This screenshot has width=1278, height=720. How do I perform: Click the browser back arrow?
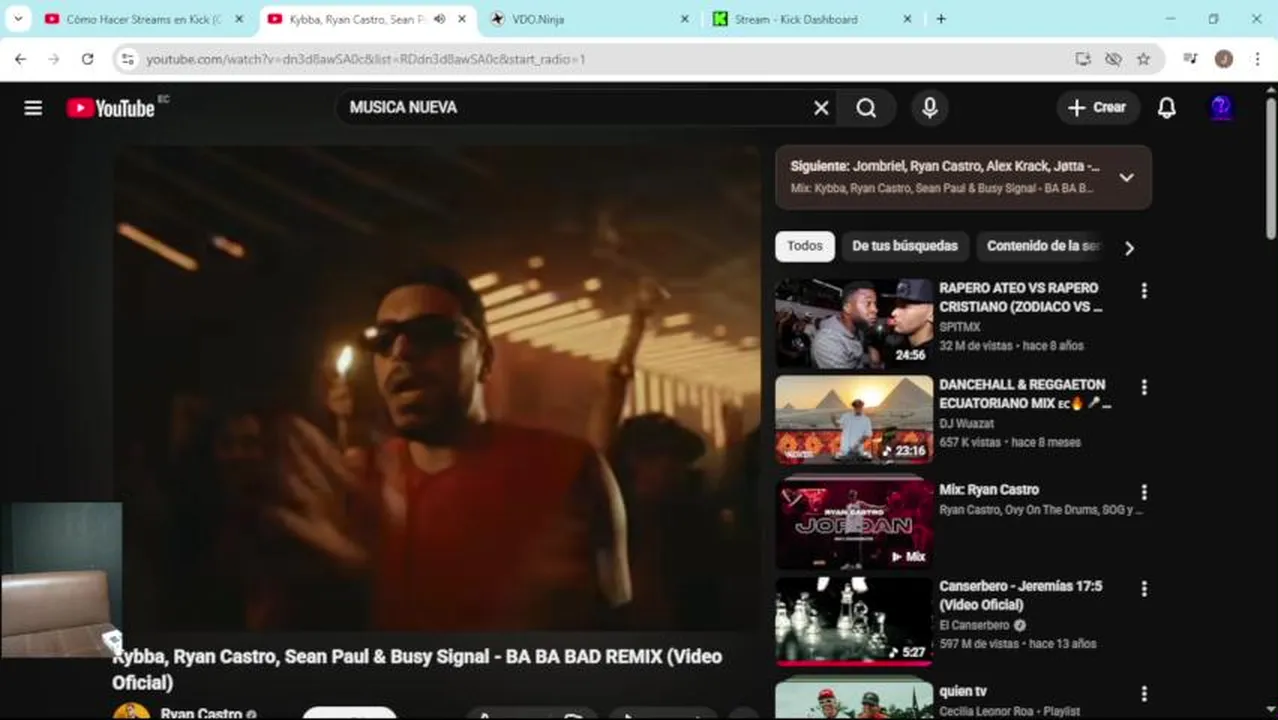point(22,59)
